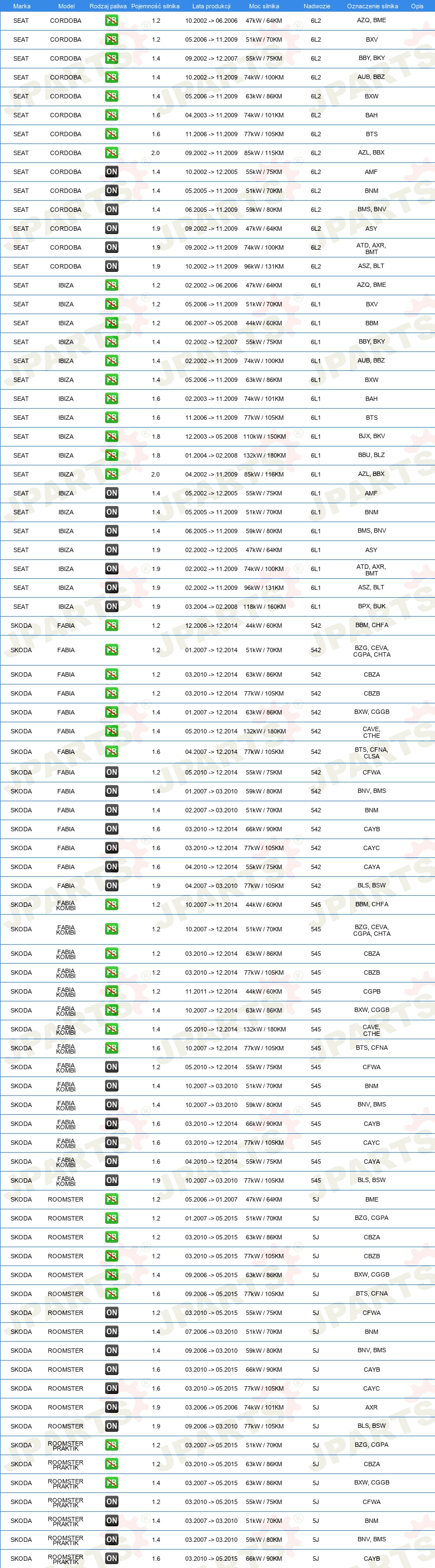Click engine code 'CGPB'
435x1568 pixels.
pos(372,991)
